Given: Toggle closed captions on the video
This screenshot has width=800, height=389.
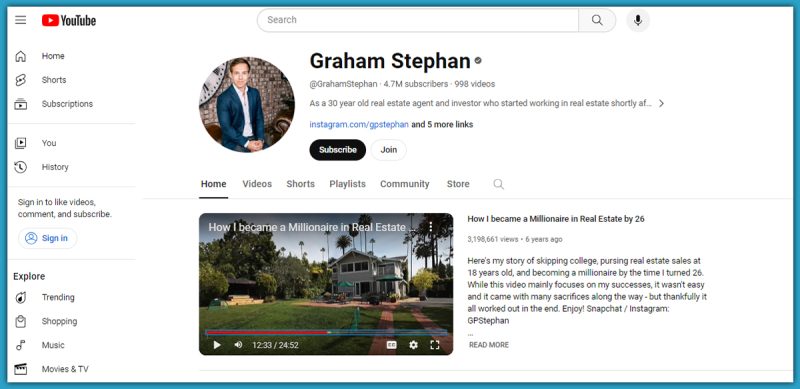Looking at the screenshot, I should click(391, 345).
